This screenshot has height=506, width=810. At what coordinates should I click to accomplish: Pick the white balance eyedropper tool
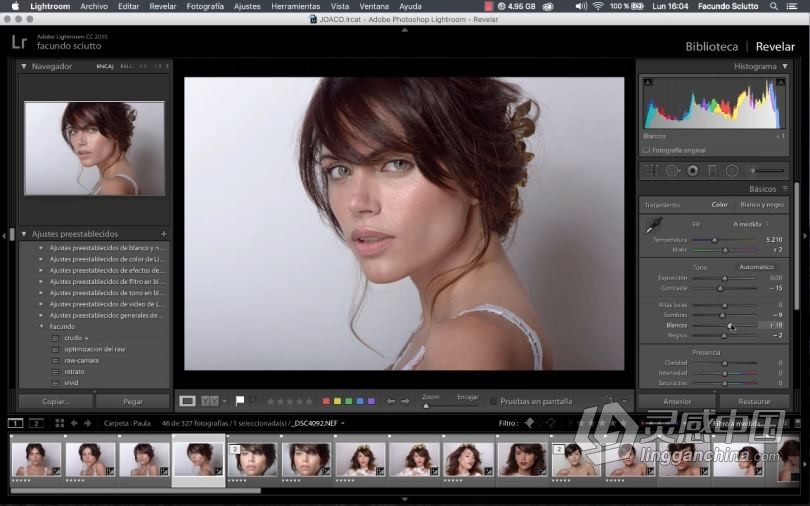point(654,225)
